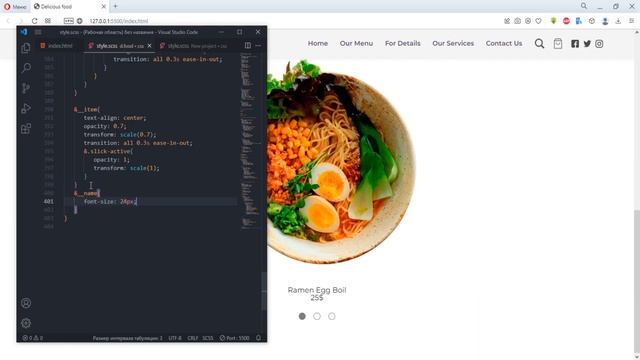This screenshot has height=360, width=640.
Task: Open the shopping bag cart icon
Action: click(x=558, y=44)
